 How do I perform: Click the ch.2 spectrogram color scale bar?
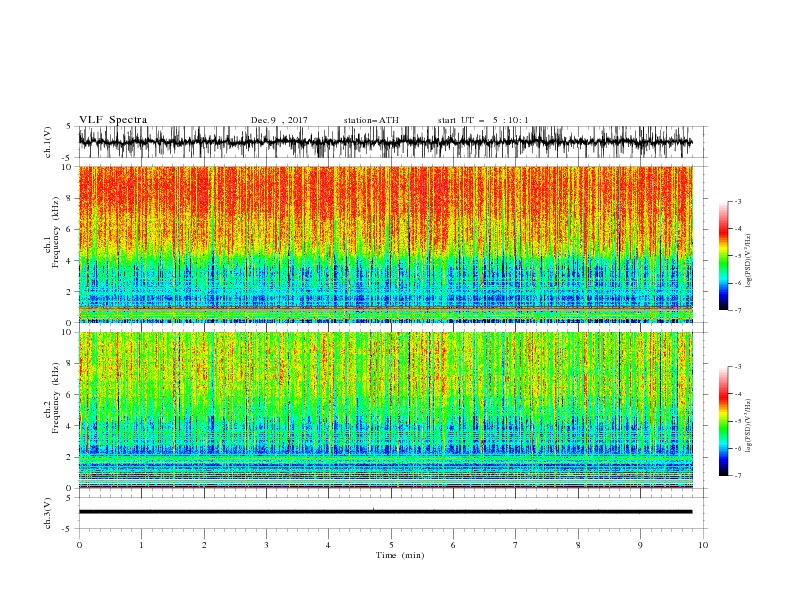[723, 421]
